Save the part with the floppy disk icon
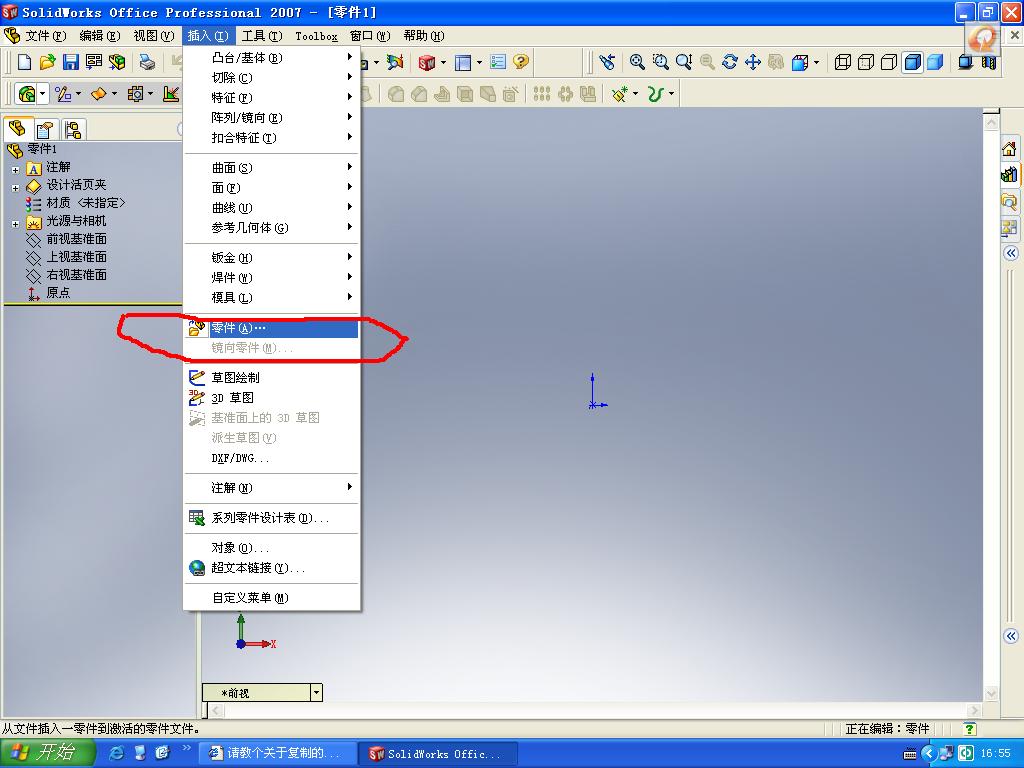The image size is (1024, 768). coord(71,62)
